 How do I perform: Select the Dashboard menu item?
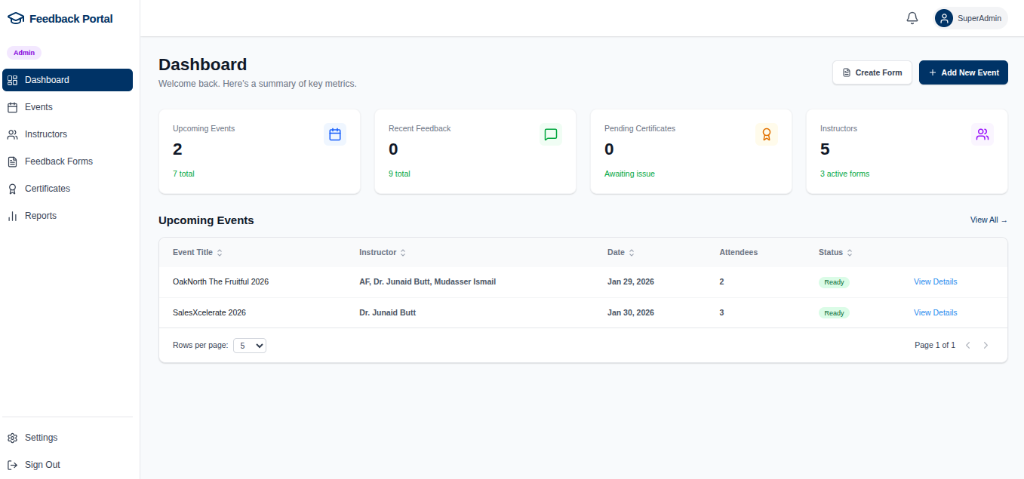point(67,80)
